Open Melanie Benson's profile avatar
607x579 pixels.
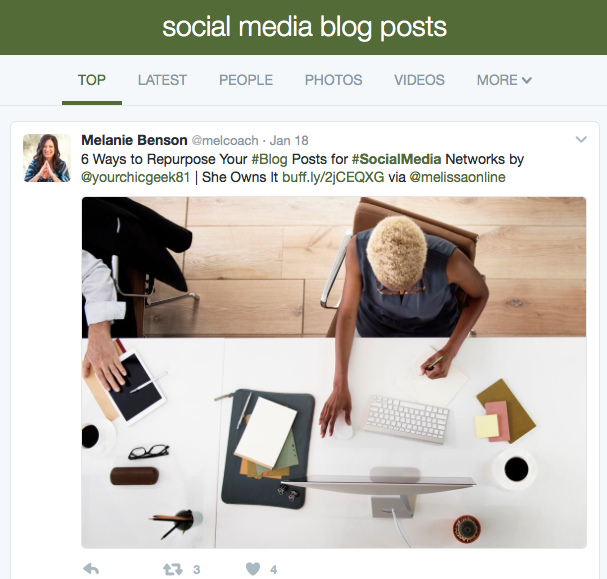point(47,158)
